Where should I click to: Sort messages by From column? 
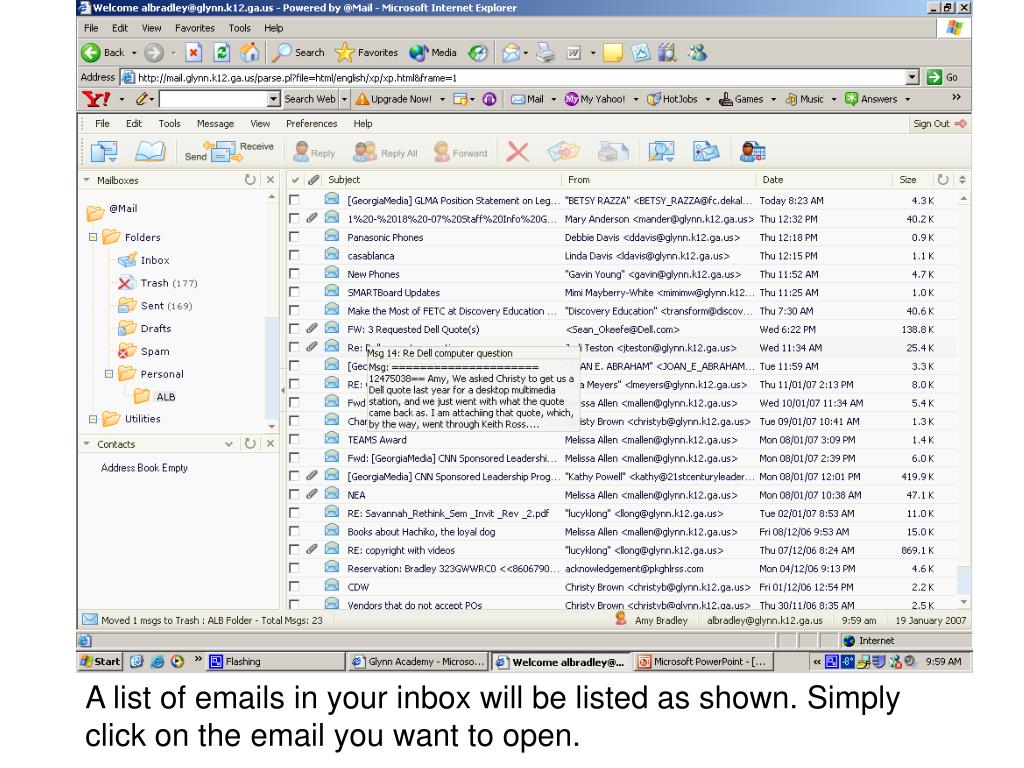point(579,180)
